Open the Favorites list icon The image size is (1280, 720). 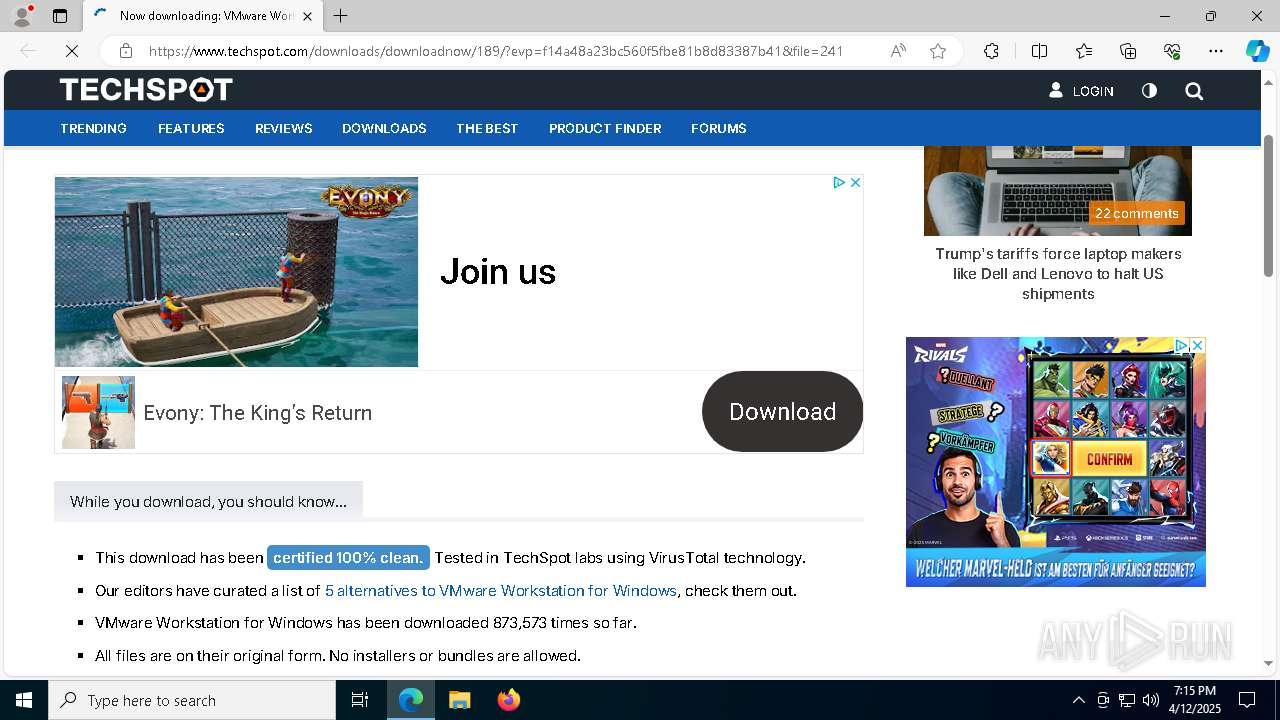pyautogui.click(x=1084, y=51)
